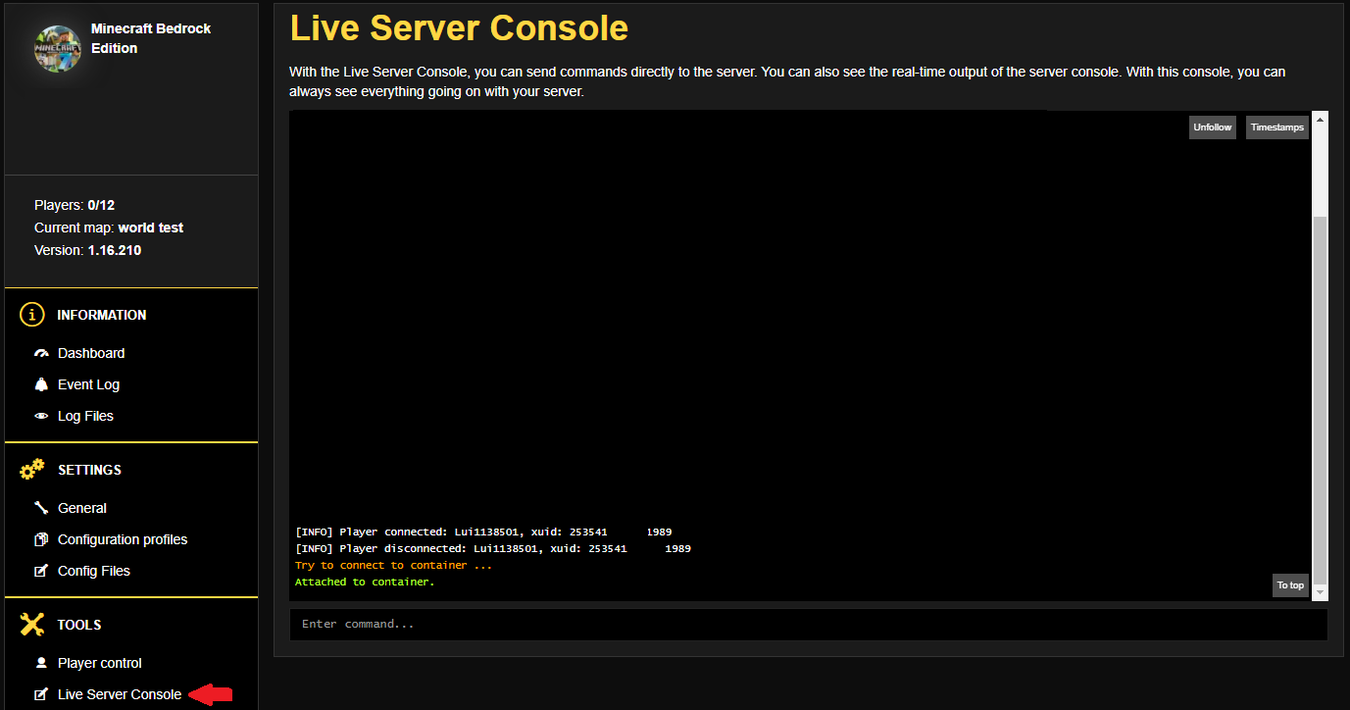Jump to console start with To top
This screenshot has width=1350, height=710.
tap(1290, 585)
